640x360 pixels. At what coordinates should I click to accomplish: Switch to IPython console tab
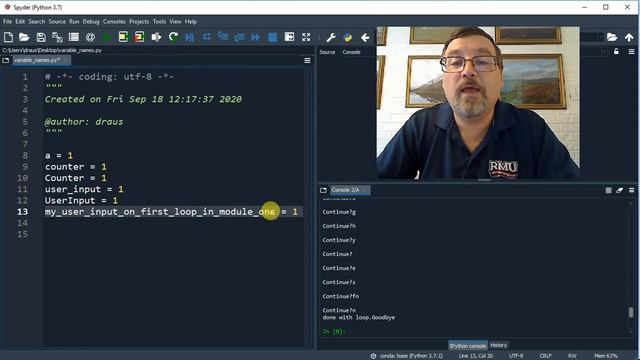coord(468,346)
